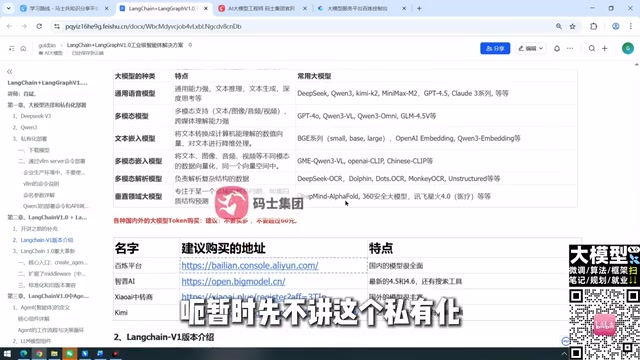Jump to LangChain 1.0重大革新 outline entry
The image size is (640, 360).
pos(44,251)
